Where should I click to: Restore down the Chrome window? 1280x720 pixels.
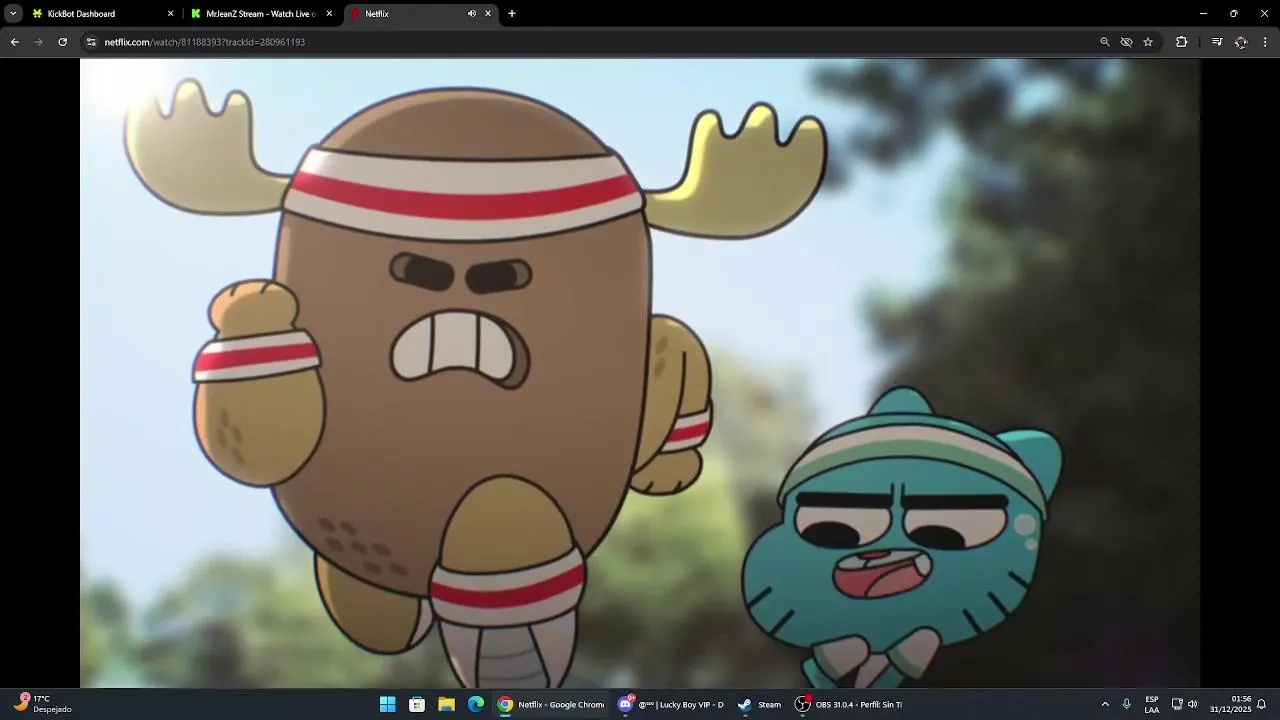[x=1234, y=14]
